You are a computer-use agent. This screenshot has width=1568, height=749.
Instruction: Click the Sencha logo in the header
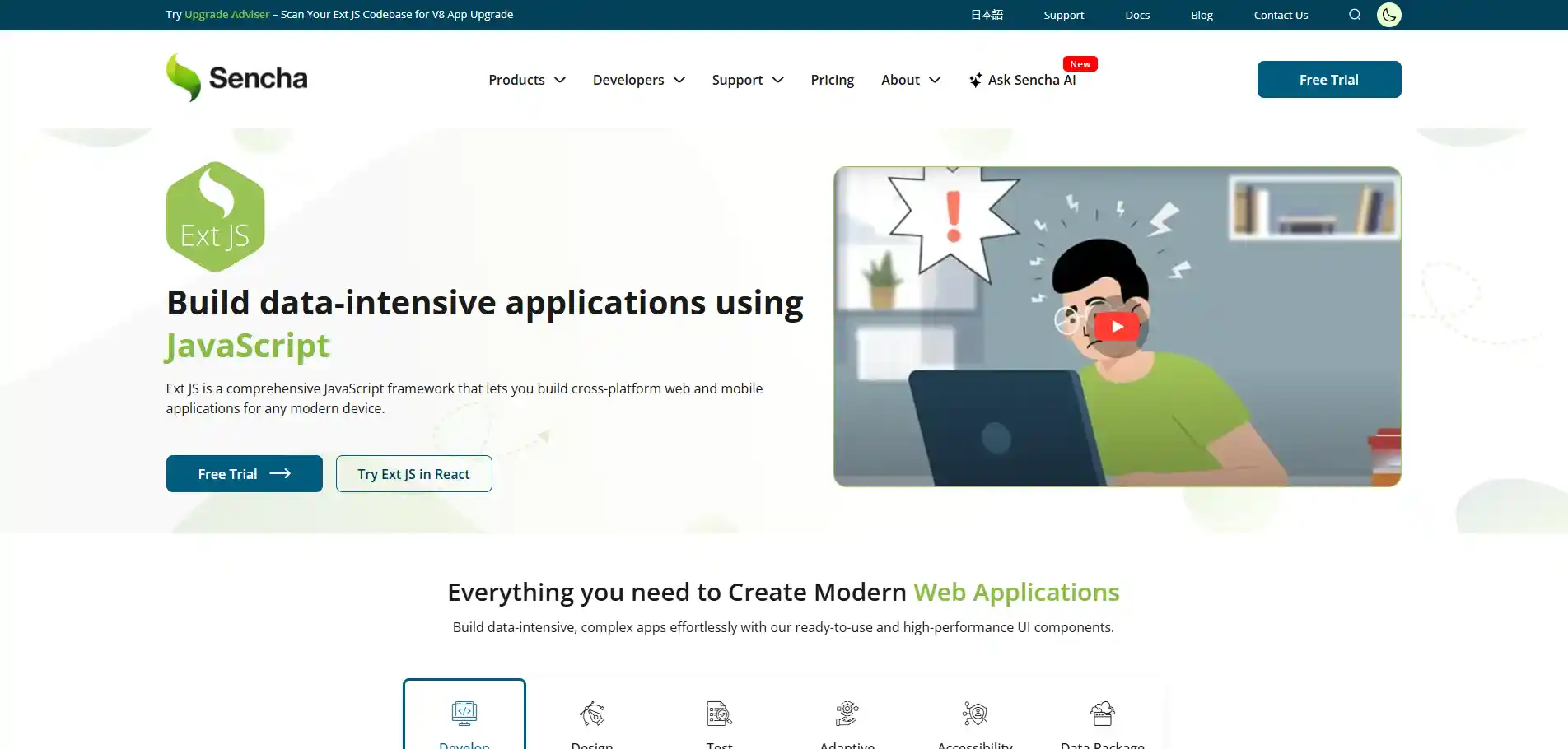pyautogui.click(x=236, y=77)
